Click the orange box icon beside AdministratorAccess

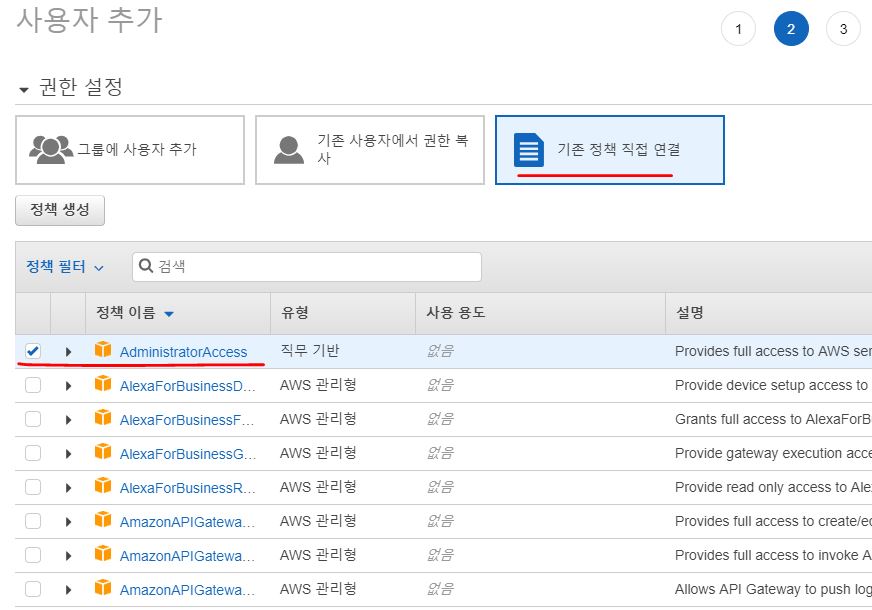pos(103,349)
